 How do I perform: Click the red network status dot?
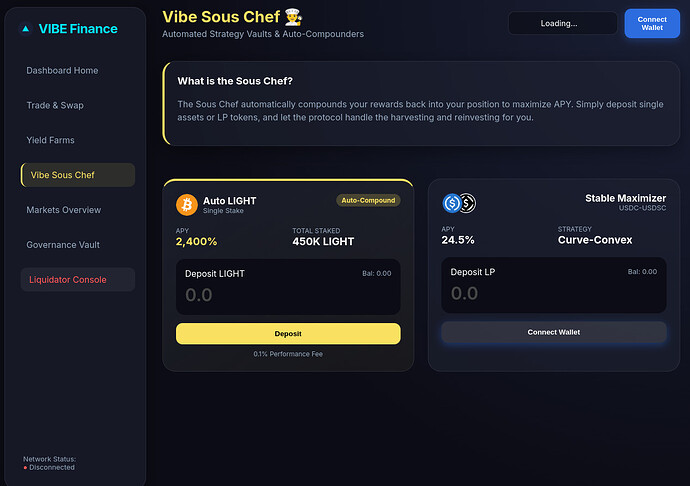(x=25, y=467)
